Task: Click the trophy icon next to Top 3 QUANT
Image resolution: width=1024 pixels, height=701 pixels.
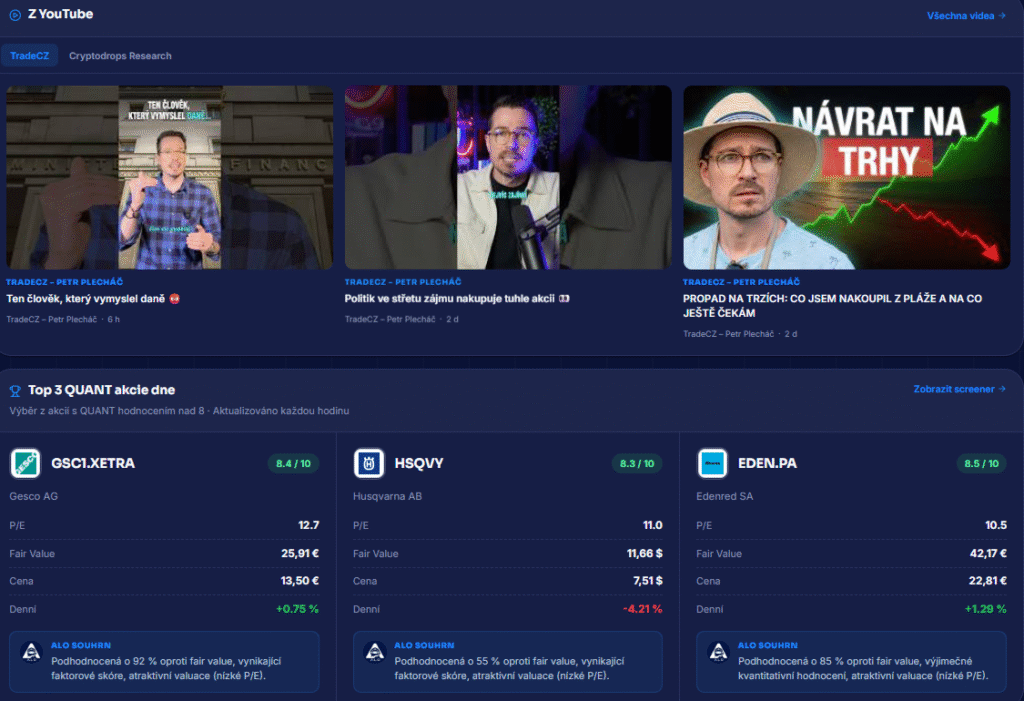Action: [15, 391]
